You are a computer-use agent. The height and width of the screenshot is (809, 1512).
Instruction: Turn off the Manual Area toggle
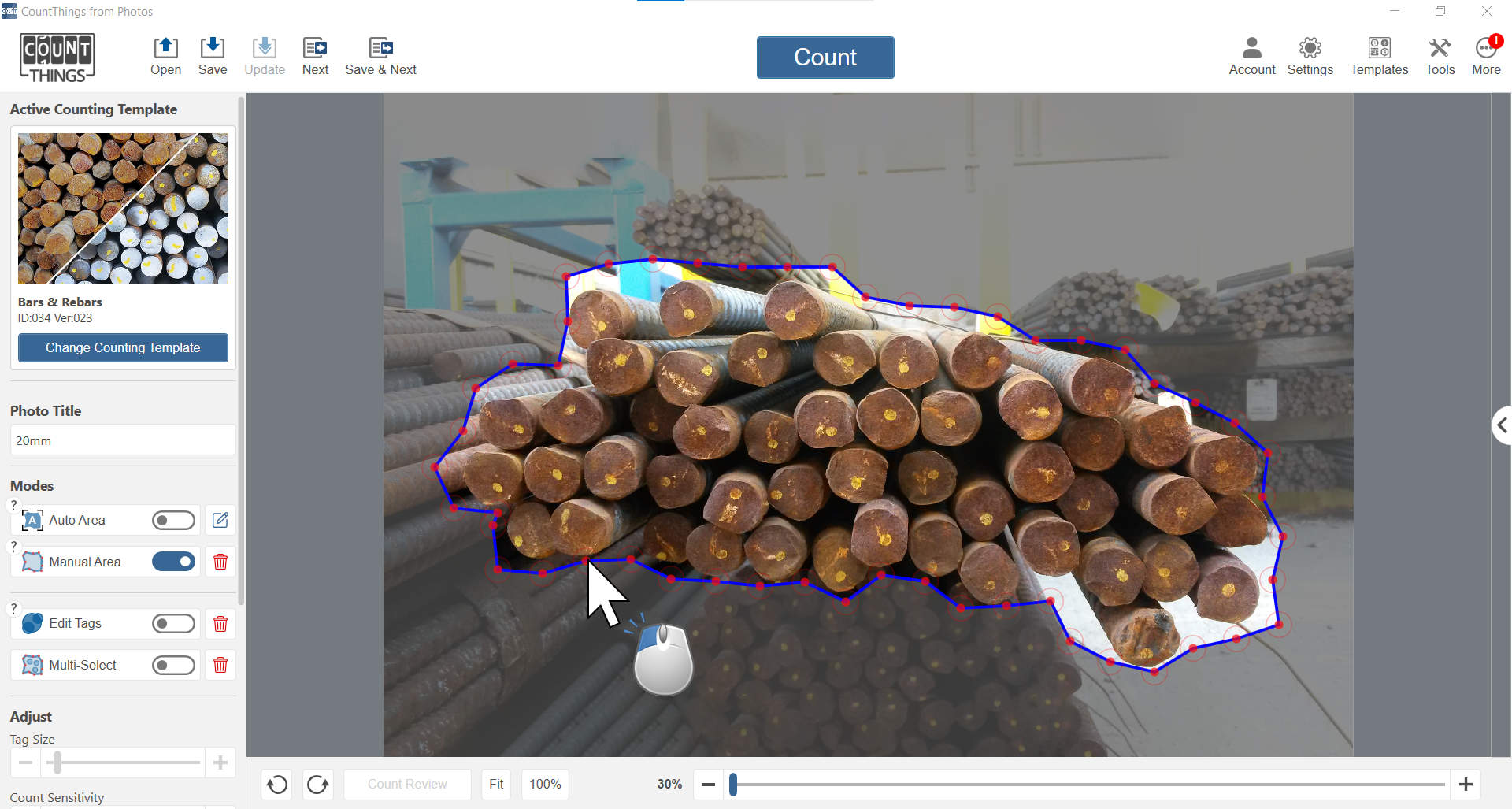click(173, 562)
